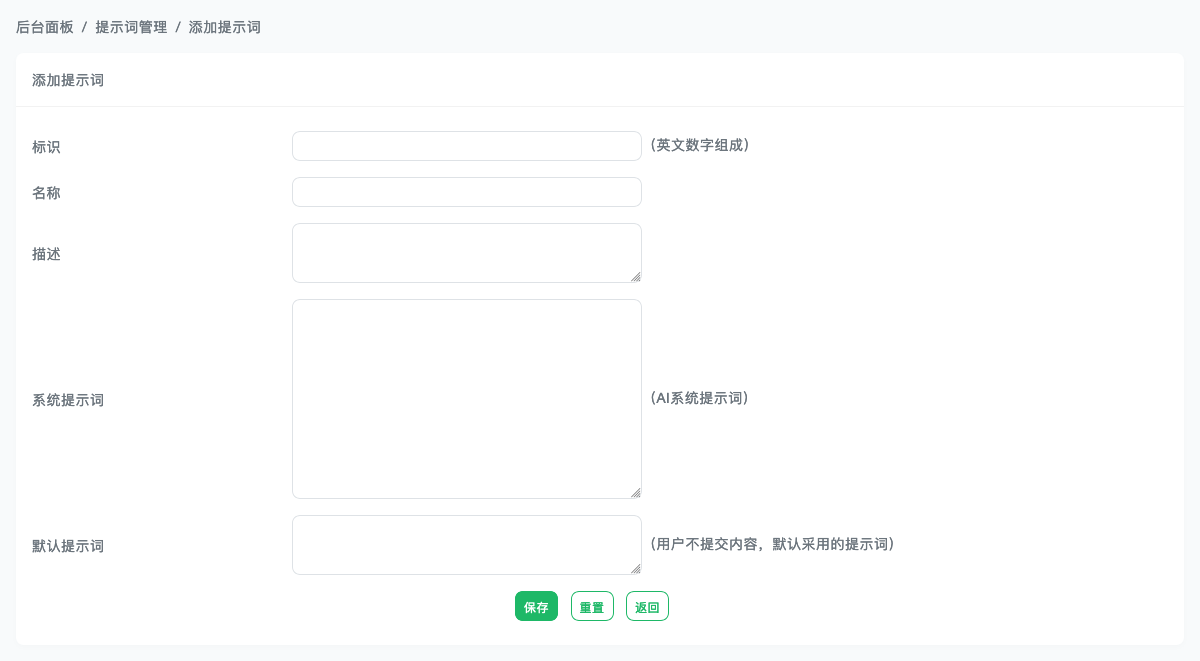Click into the 描述 textarea
This screenshot has width=1200, height=661.
(x=467, y=253)
